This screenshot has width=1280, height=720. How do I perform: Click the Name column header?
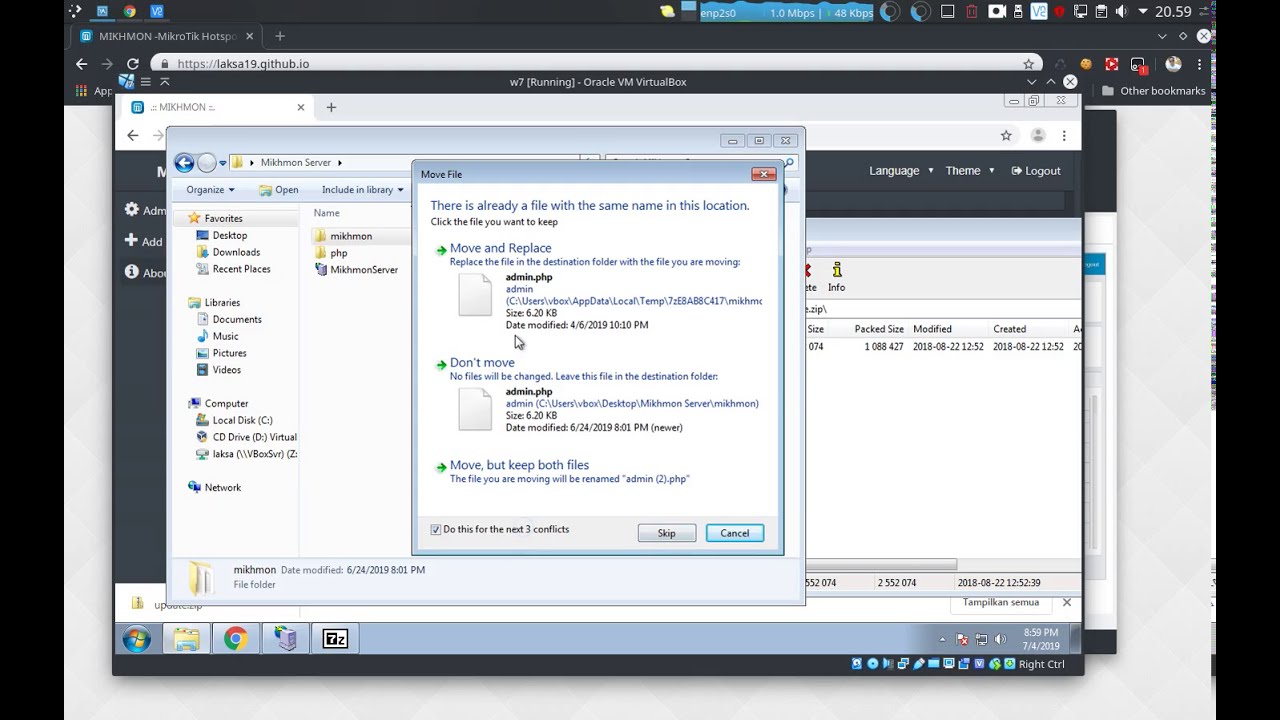(326, 213)
